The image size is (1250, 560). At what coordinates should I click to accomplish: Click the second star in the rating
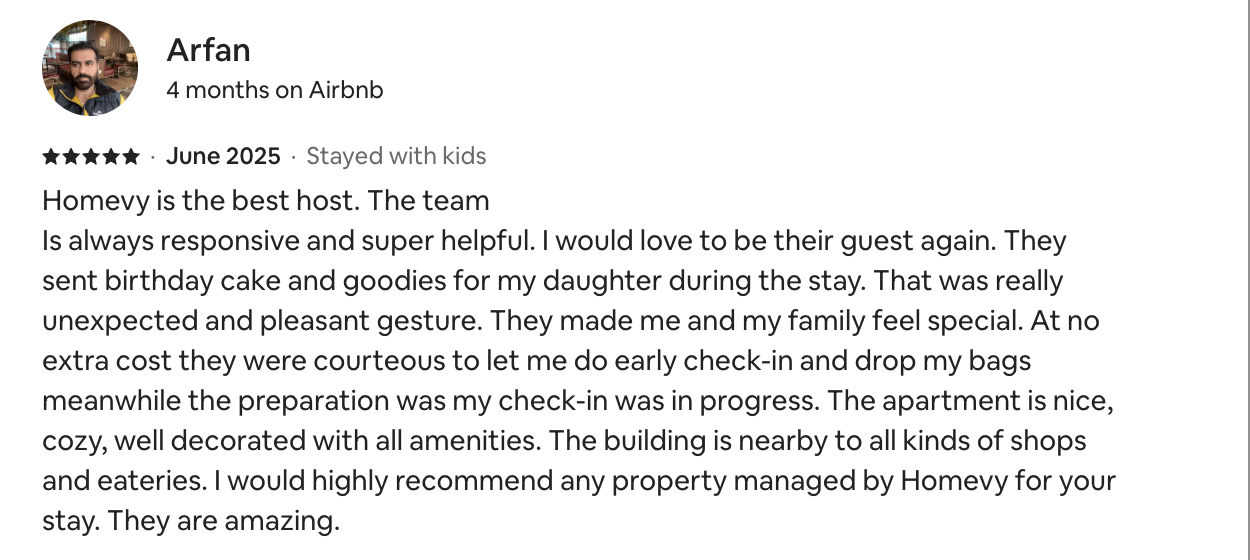tap(71, 157)
